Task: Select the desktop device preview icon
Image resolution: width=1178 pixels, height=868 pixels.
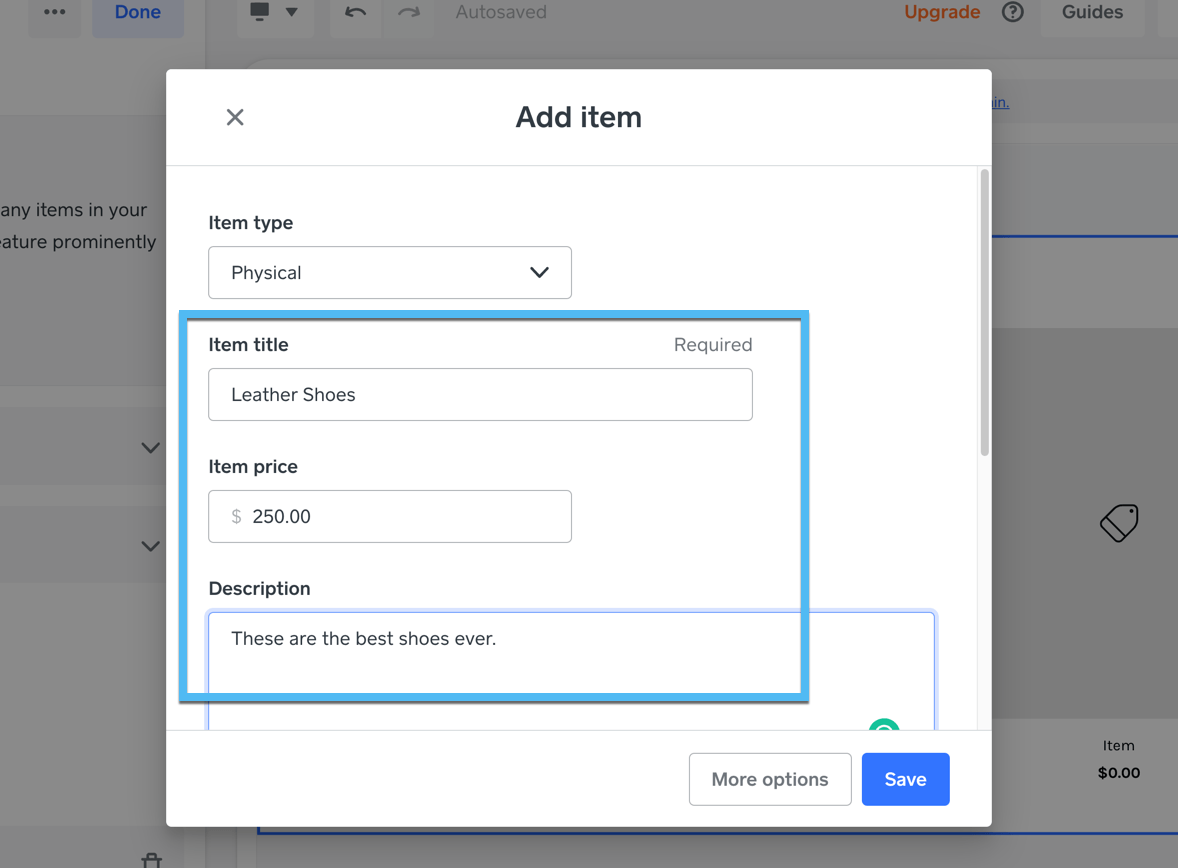Action: tap(260, 12)
